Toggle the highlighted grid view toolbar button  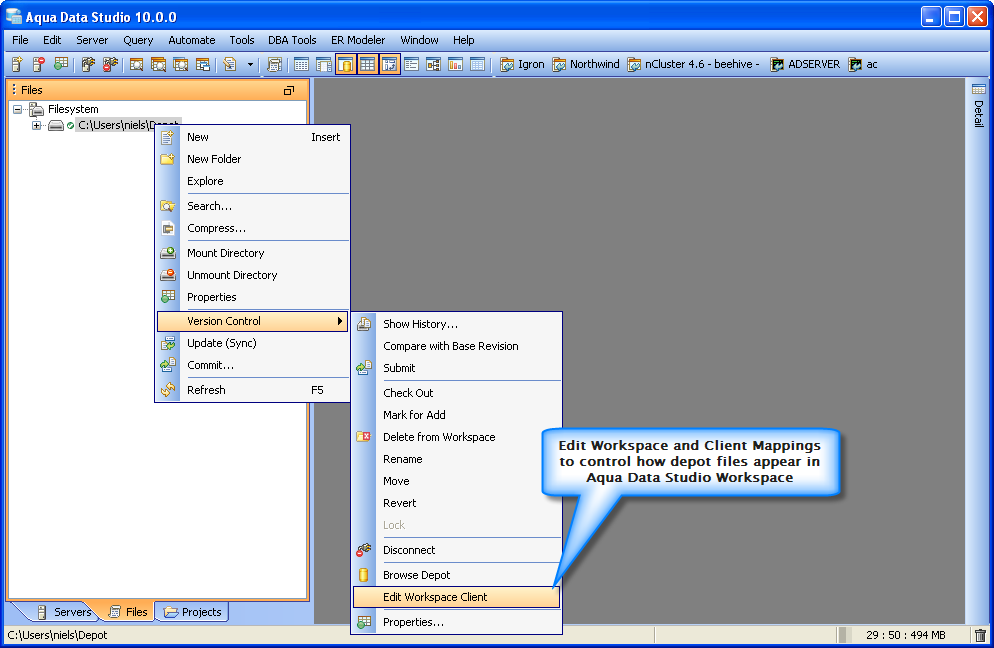coord(368,64)
